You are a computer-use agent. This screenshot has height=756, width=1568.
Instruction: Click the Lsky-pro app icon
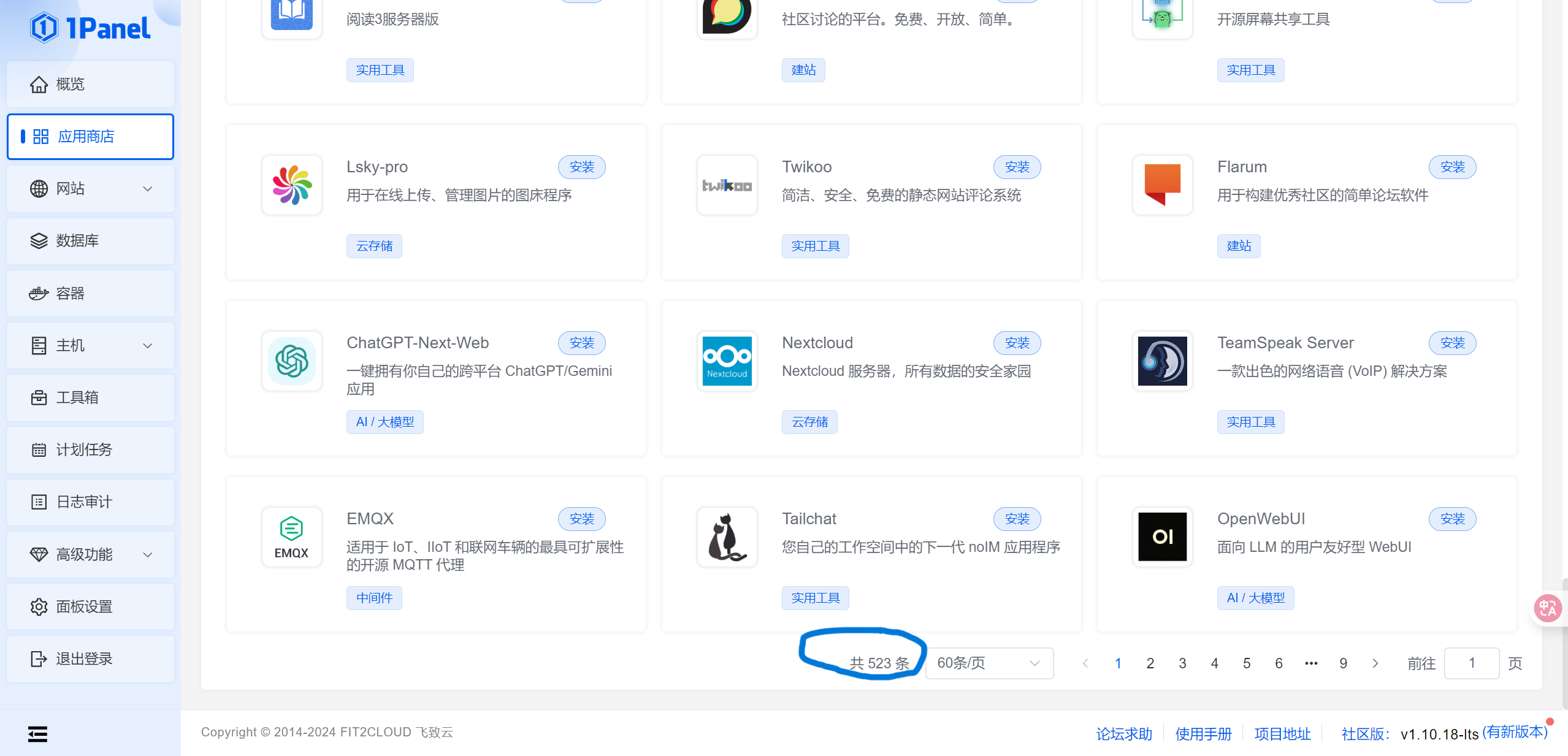pyautogui.click(x=292, y=185)
